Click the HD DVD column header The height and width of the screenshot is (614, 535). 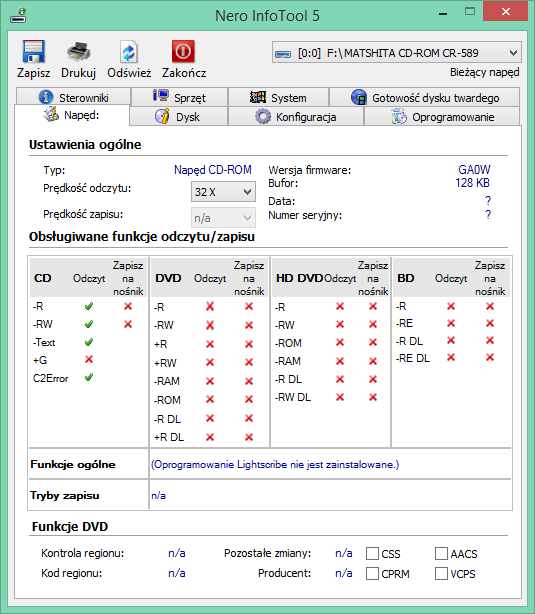pyautogui.click(x=299, y=278)
